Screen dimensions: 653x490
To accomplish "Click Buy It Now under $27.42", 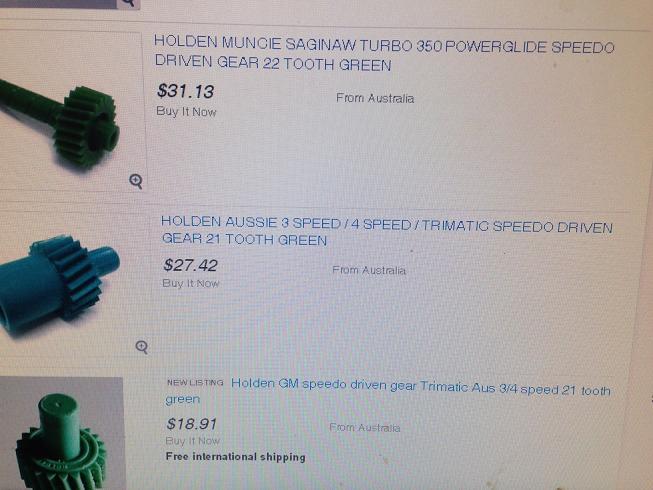I will pos(190,284).
